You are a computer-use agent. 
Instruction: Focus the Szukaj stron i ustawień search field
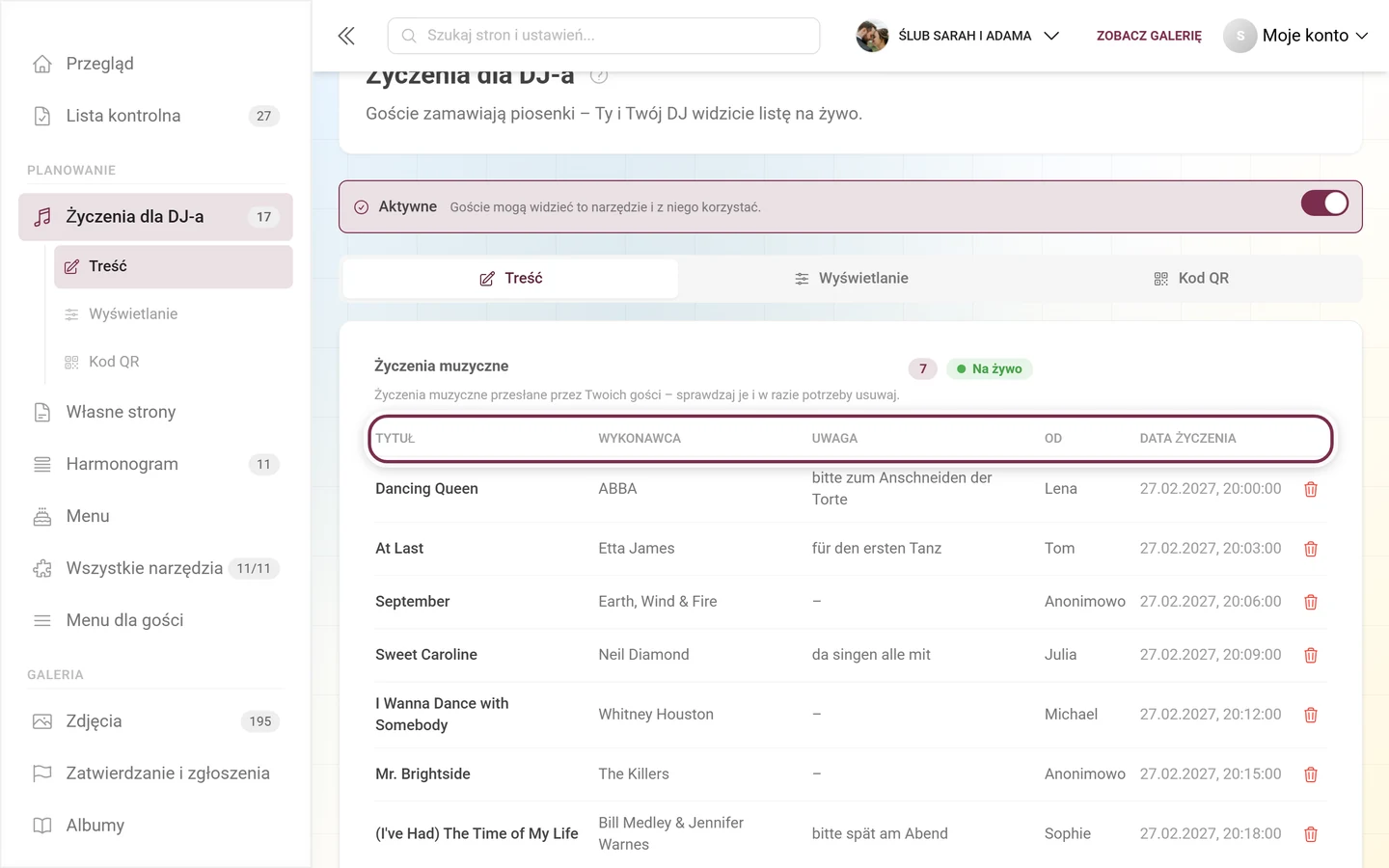click(604, 36)
